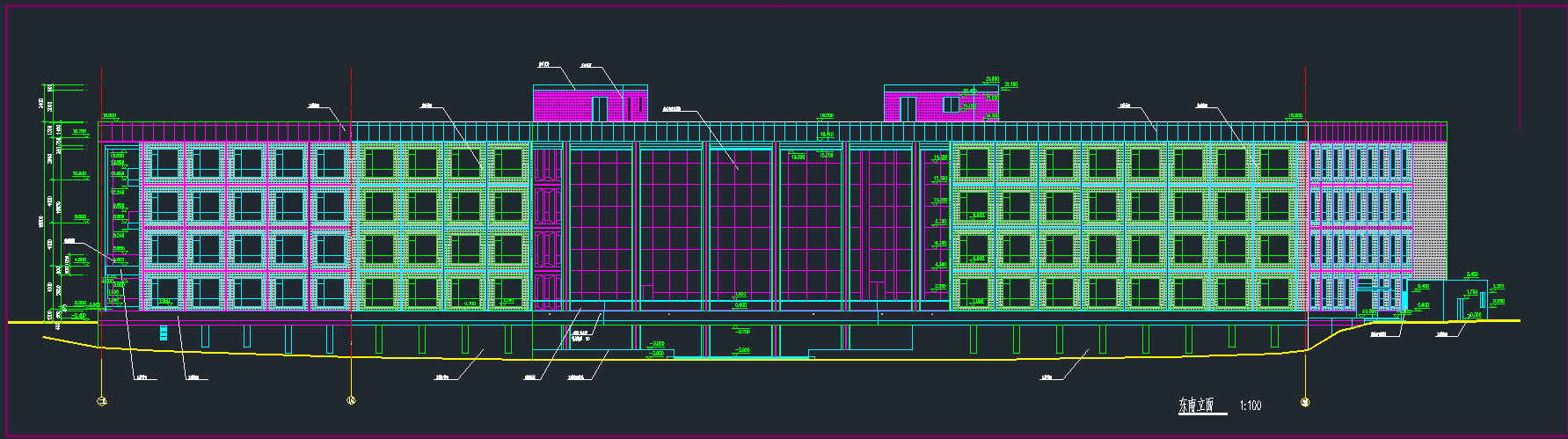1568x439 pixels.
Task: Click the 18.000 elevation marker at top left
Action: (x=109, y=115)
